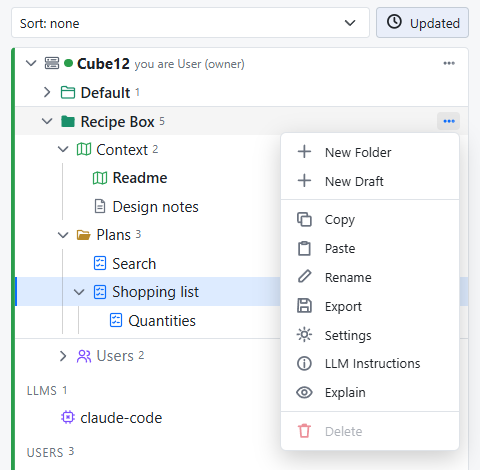480x470 pixels.
Task: Click the clock icon in Updated button
Action: 394,22
